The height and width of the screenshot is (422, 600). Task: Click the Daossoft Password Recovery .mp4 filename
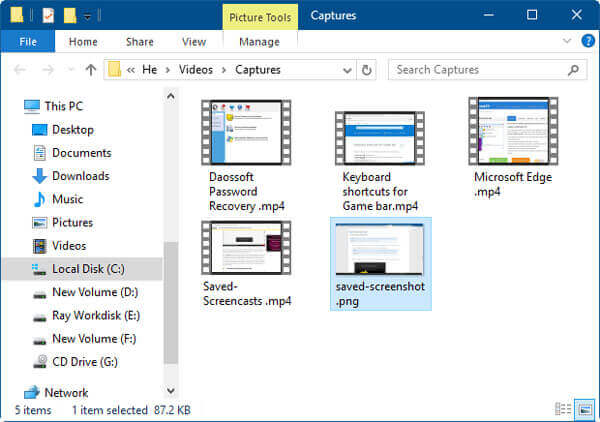point(247,192)
